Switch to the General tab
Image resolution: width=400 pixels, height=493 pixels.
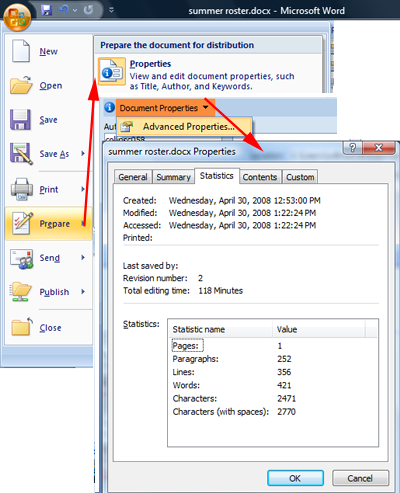click(x=133, y=177)
